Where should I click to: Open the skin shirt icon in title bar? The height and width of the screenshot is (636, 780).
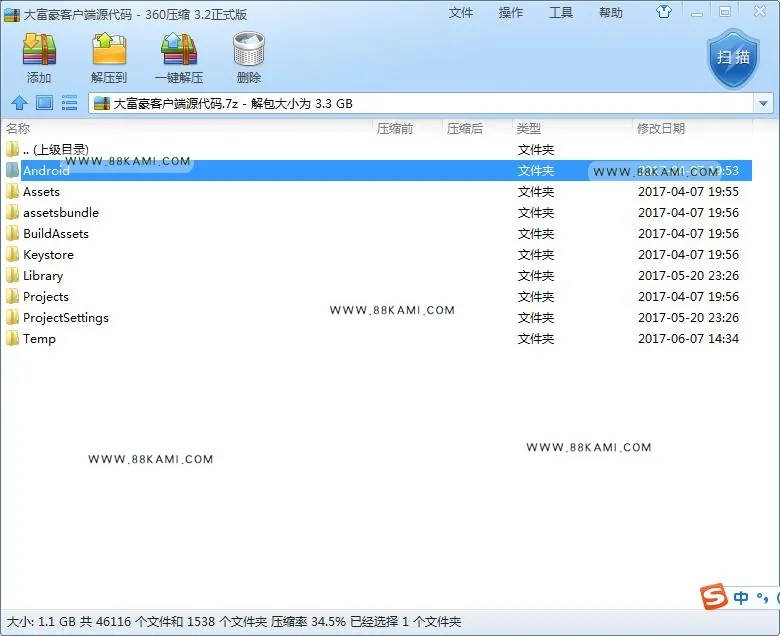pos(664,11)
